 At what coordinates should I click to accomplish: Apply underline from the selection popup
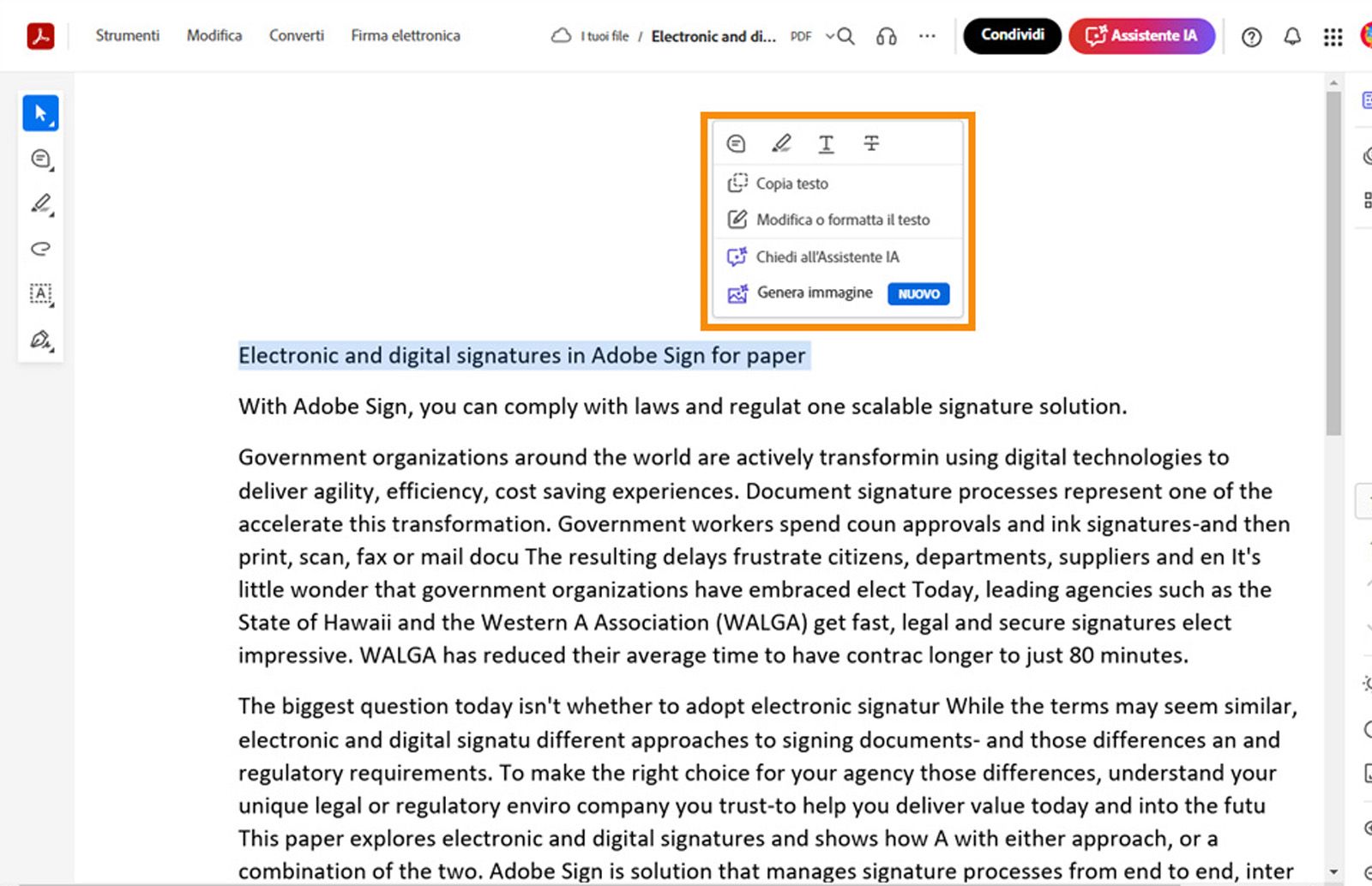point(826,143)
